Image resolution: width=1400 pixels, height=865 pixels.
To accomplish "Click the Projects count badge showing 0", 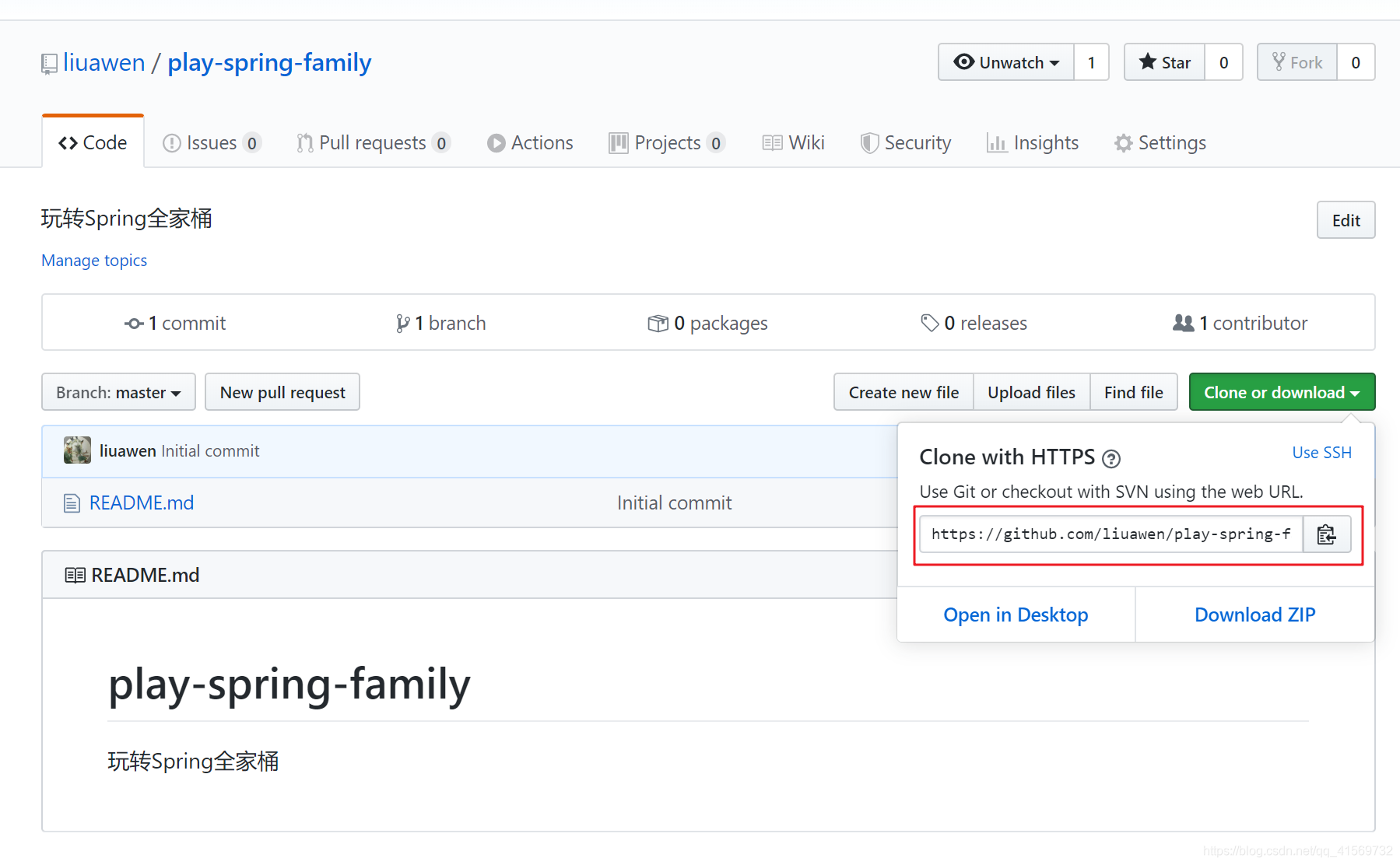I will click(x=716, y=143).
